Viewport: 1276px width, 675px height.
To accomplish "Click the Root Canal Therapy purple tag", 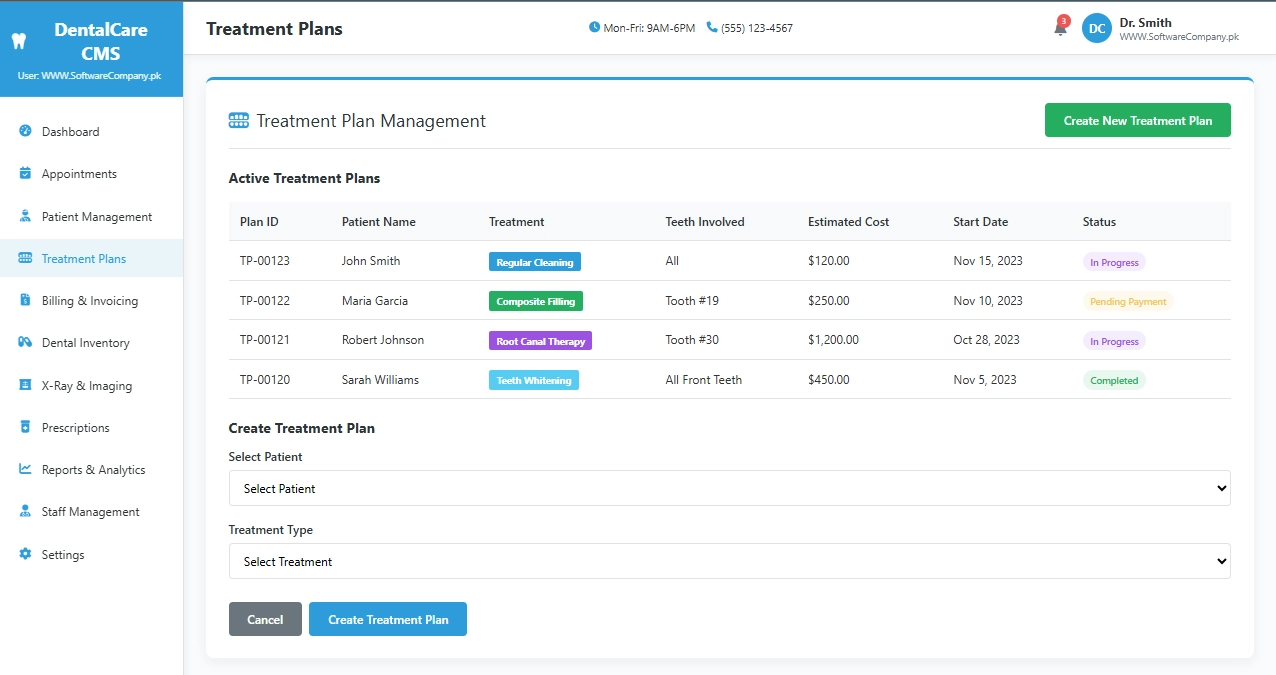I will (x=540, y=341).
